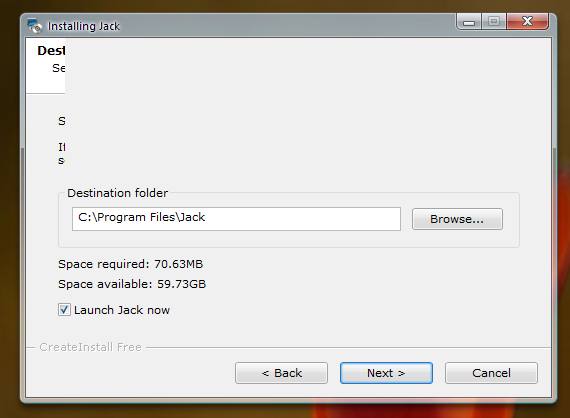This screenshot has height=418, width=570.
Task: Close the installer with the red X
Action: point(527,21)
